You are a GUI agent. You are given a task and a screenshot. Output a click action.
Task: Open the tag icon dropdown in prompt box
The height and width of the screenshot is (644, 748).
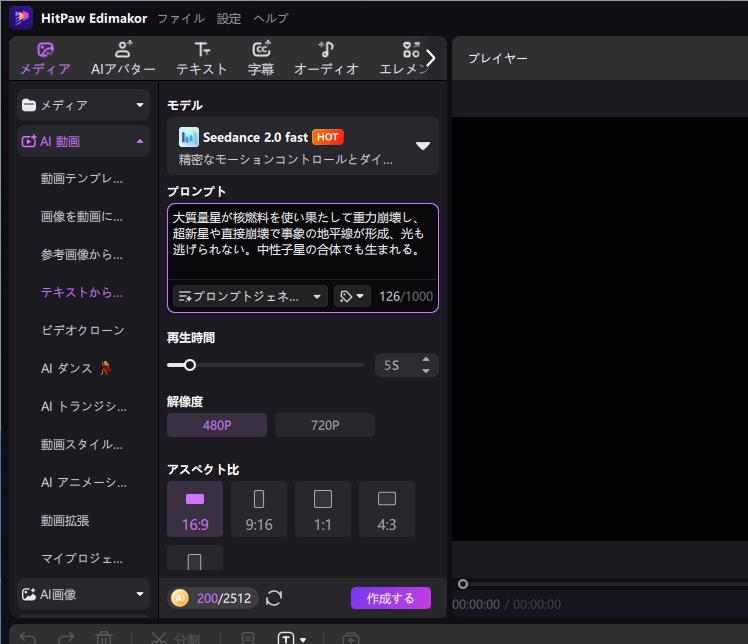352,296
